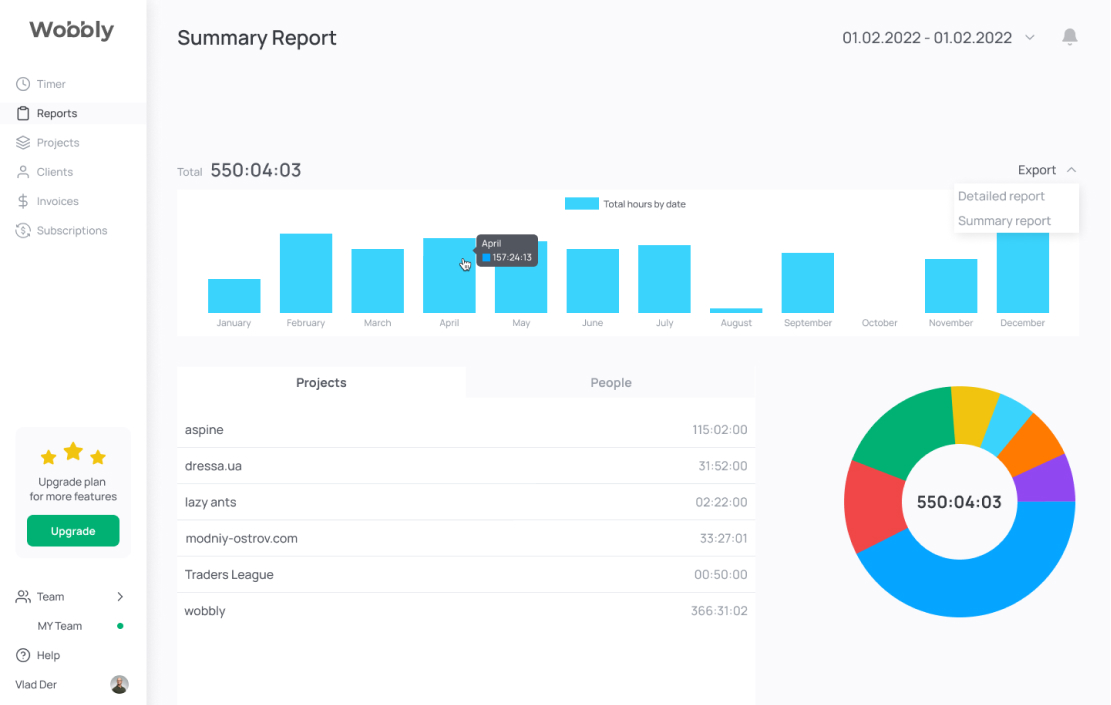Open the Subscriptions icon in sidebar
The height and width of the screenshot is (705, 1111).
(x=23, y=230)
